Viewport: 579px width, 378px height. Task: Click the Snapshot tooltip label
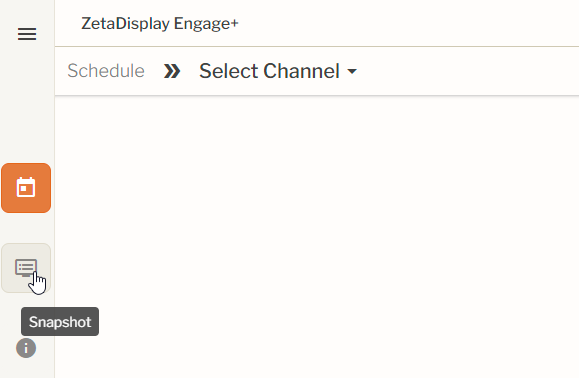pyautogui.click(x=60, y=322)
